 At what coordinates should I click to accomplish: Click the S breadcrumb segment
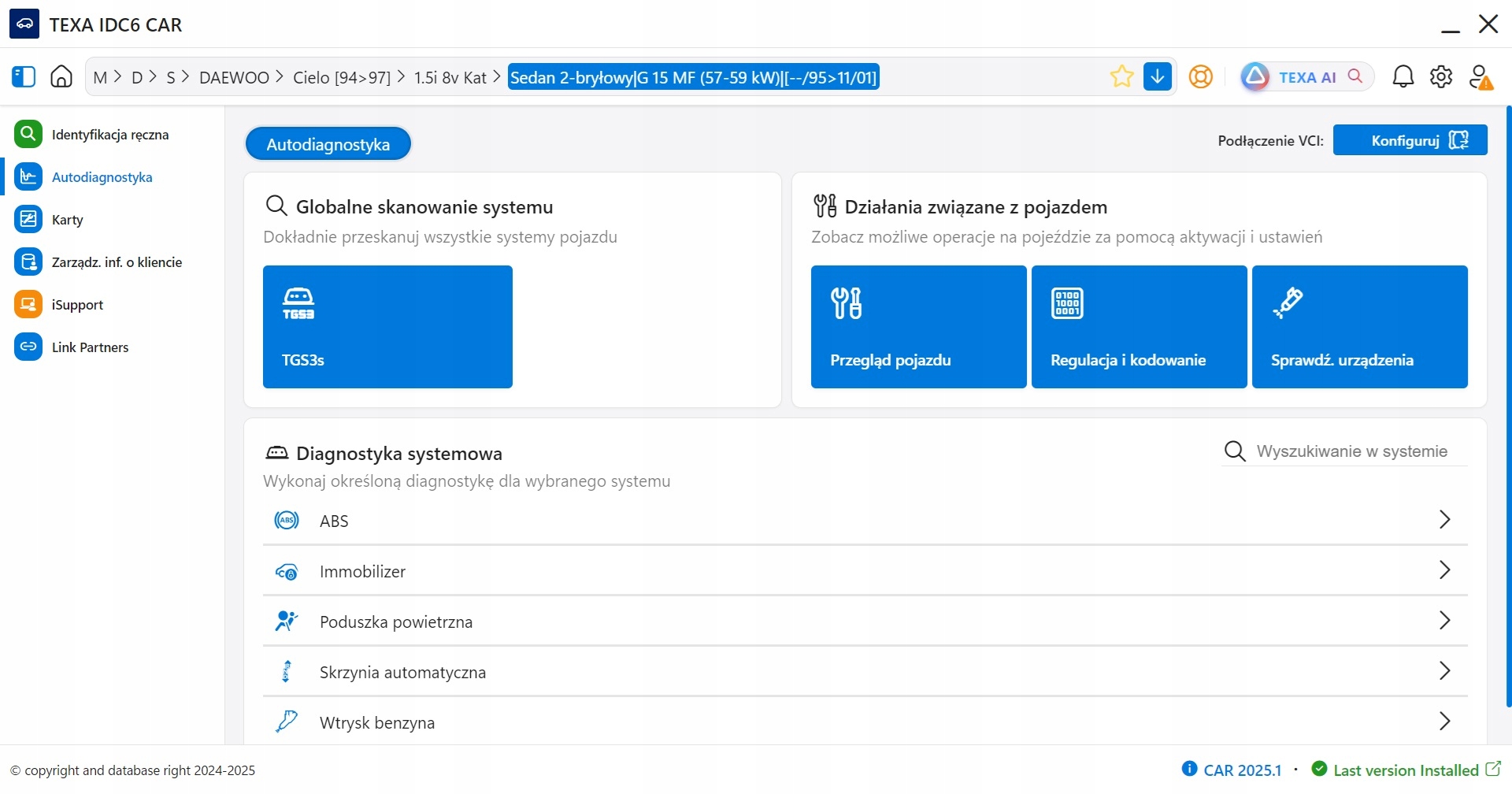coord(171,77)
